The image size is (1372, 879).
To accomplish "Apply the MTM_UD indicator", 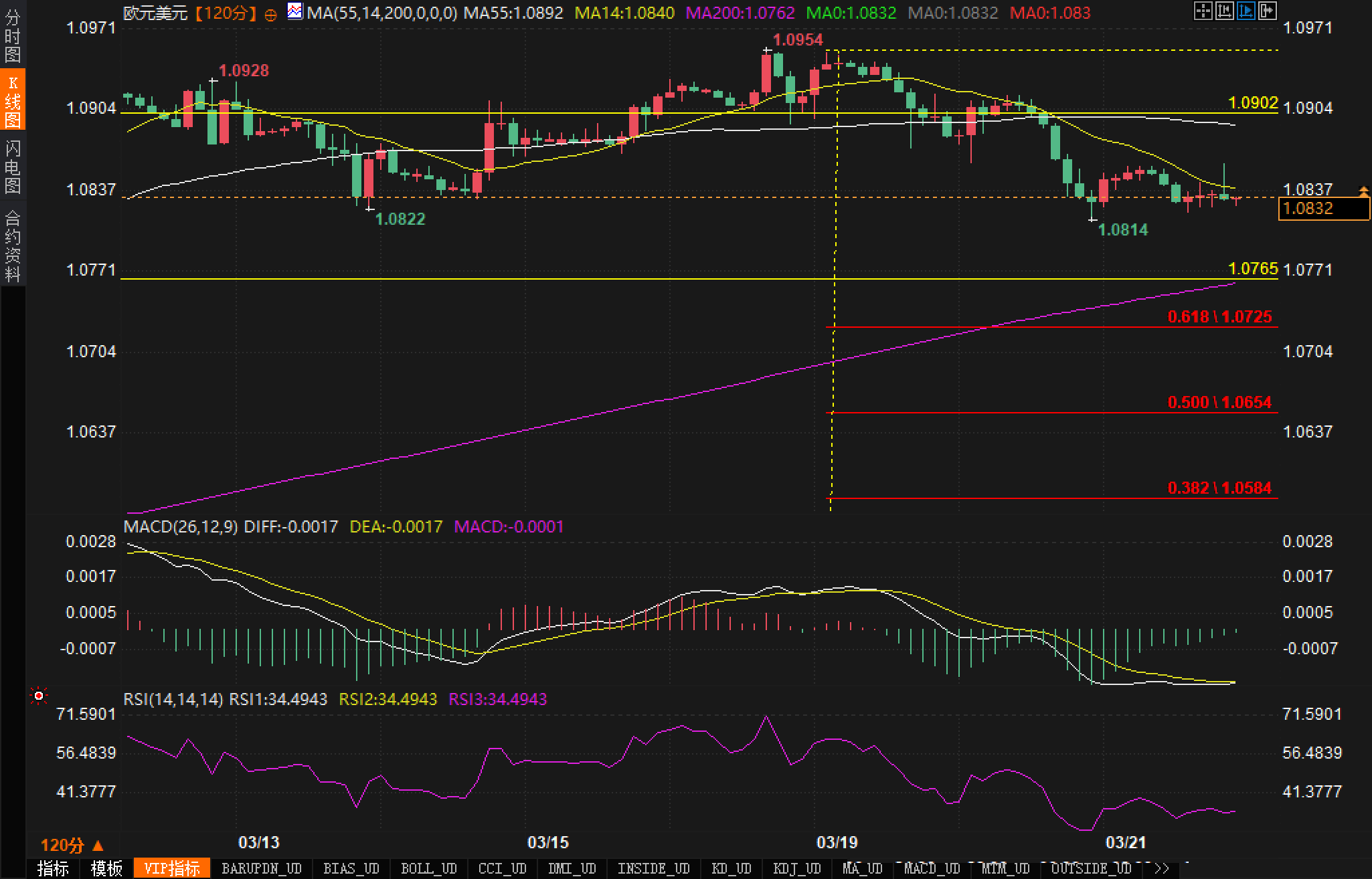I will 1005,868.
